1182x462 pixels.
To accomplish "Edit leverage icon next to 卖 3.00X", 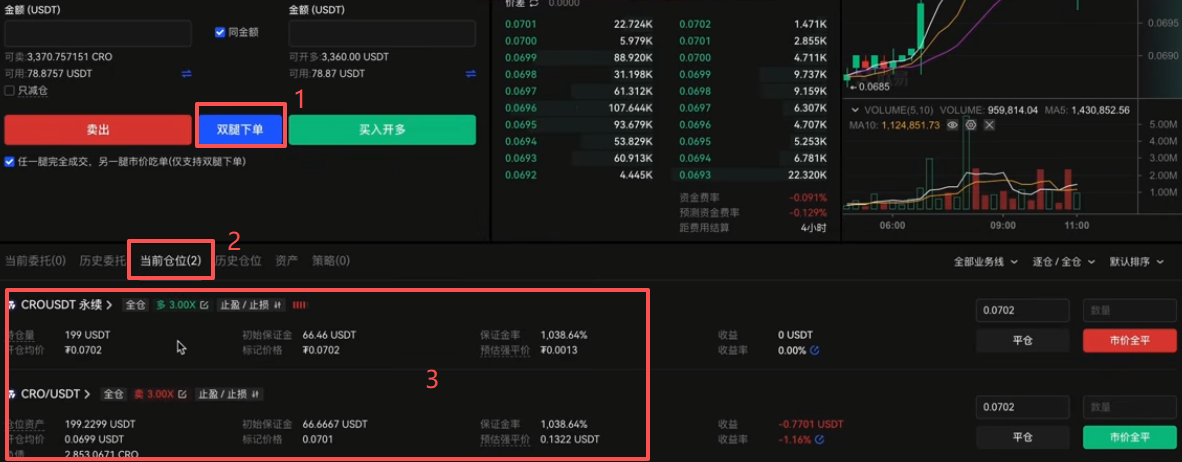I will tap(181, 394).
